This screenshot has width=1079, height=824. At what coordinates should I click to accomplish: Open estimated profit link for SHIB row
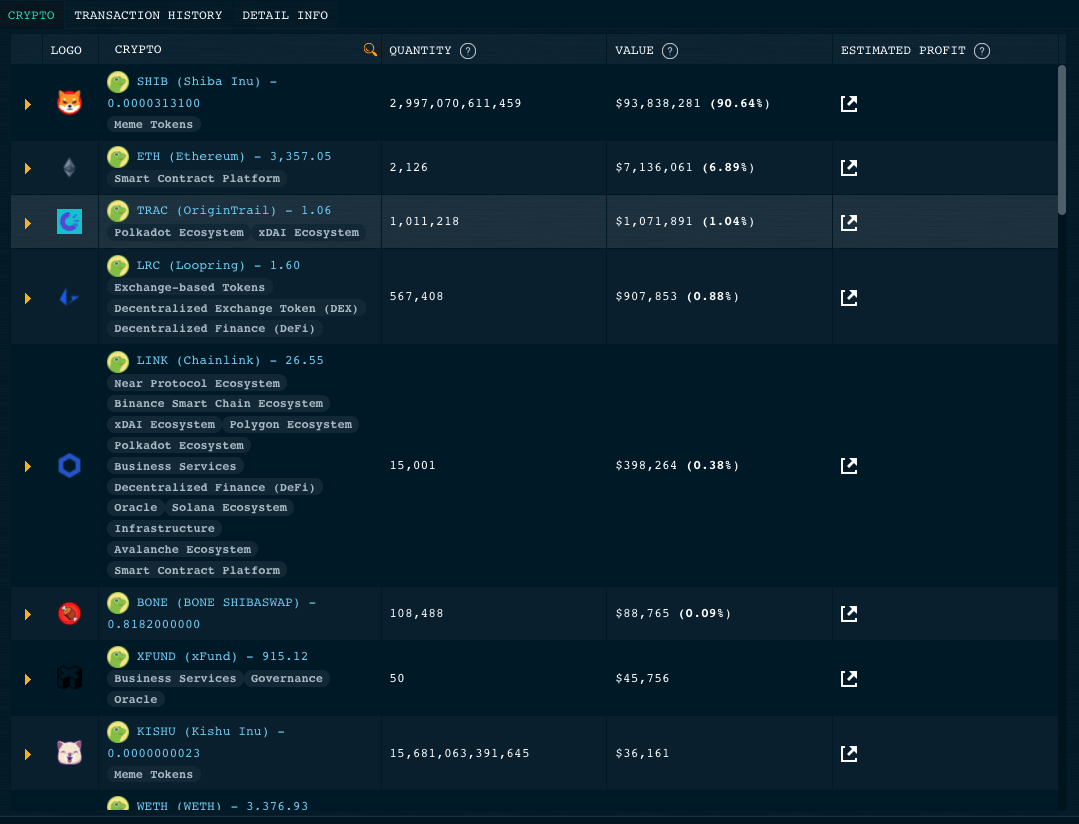[x=849, y=103]
